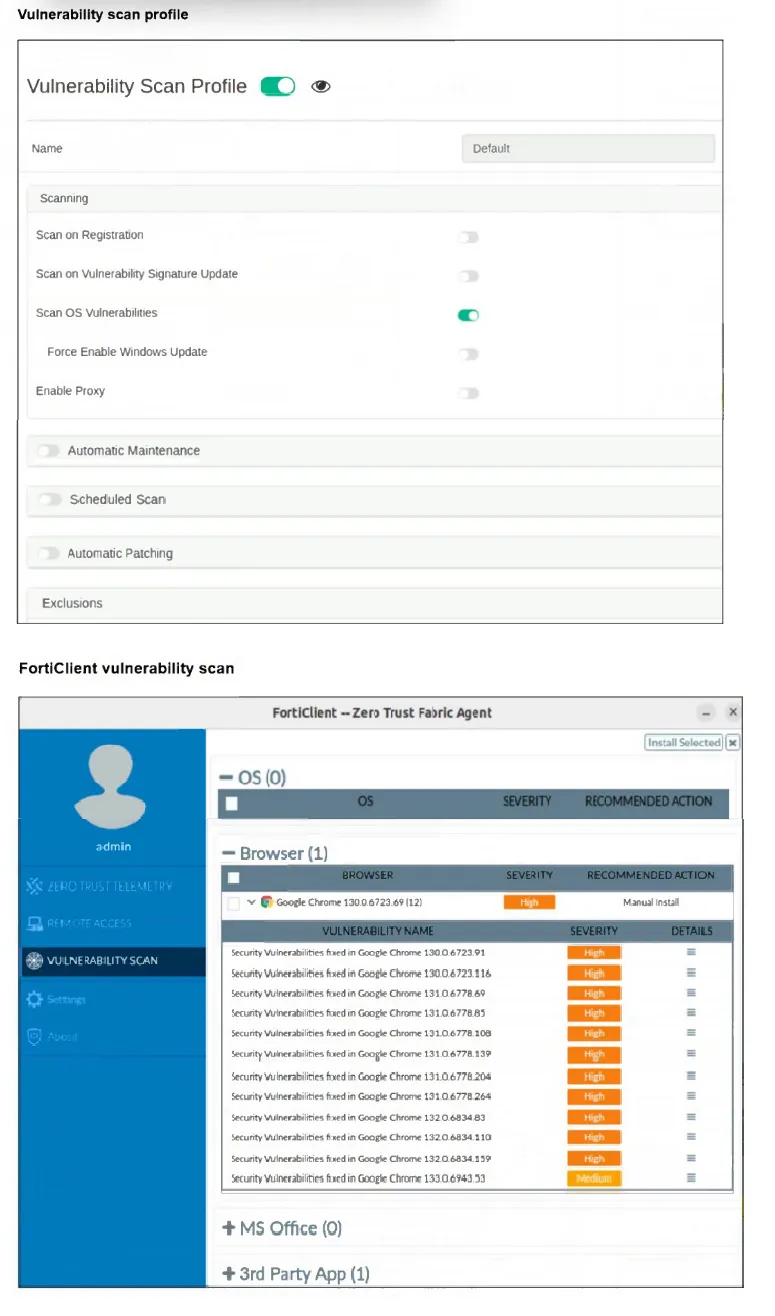Screen dimensions: 775x1316
Task: Minimize the FortiClient window
Action: pyautogui.click(x=707, y=713)
